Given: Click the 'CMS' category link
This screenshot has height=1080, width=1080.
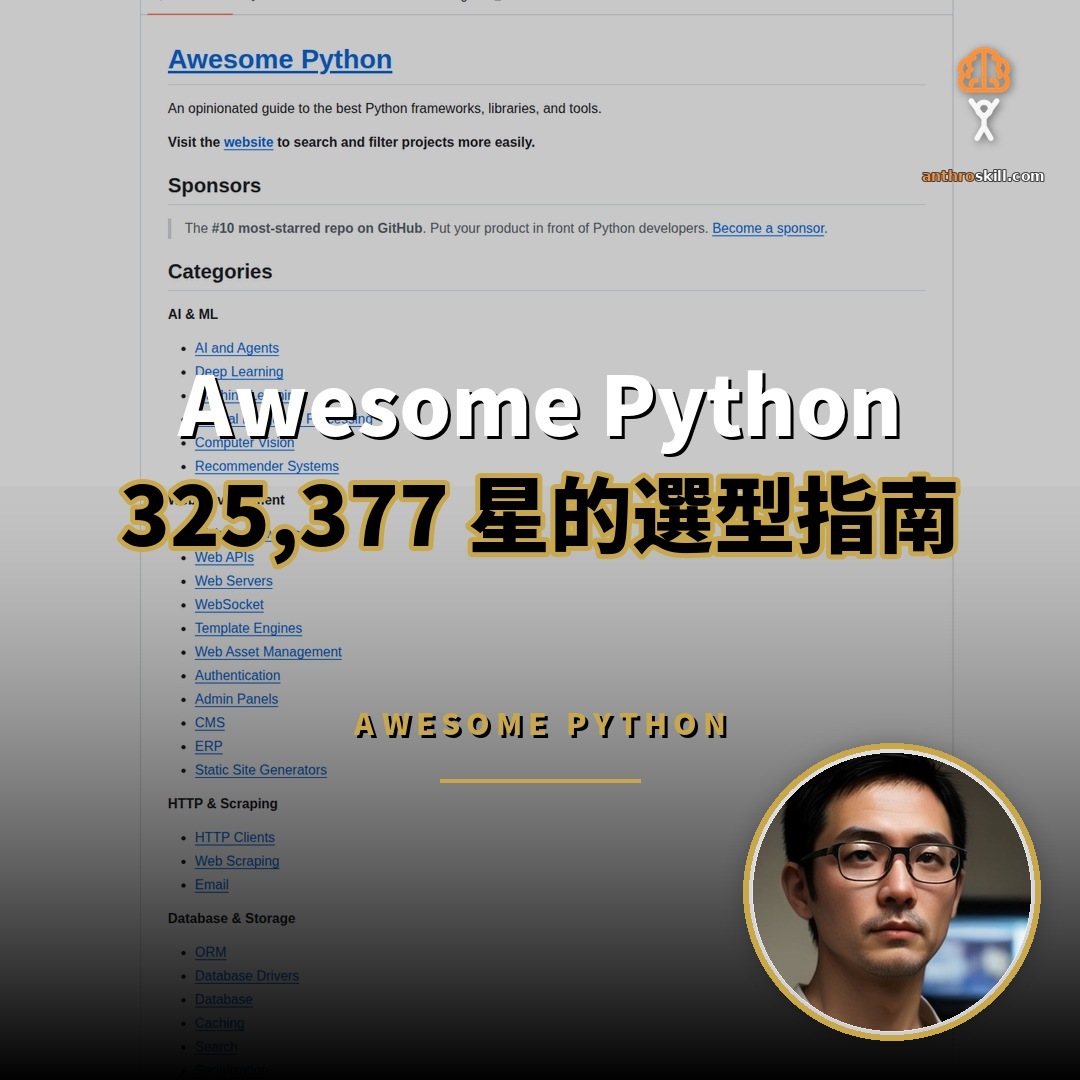Looking at the screenshot, I should click(x=209, y=723).
